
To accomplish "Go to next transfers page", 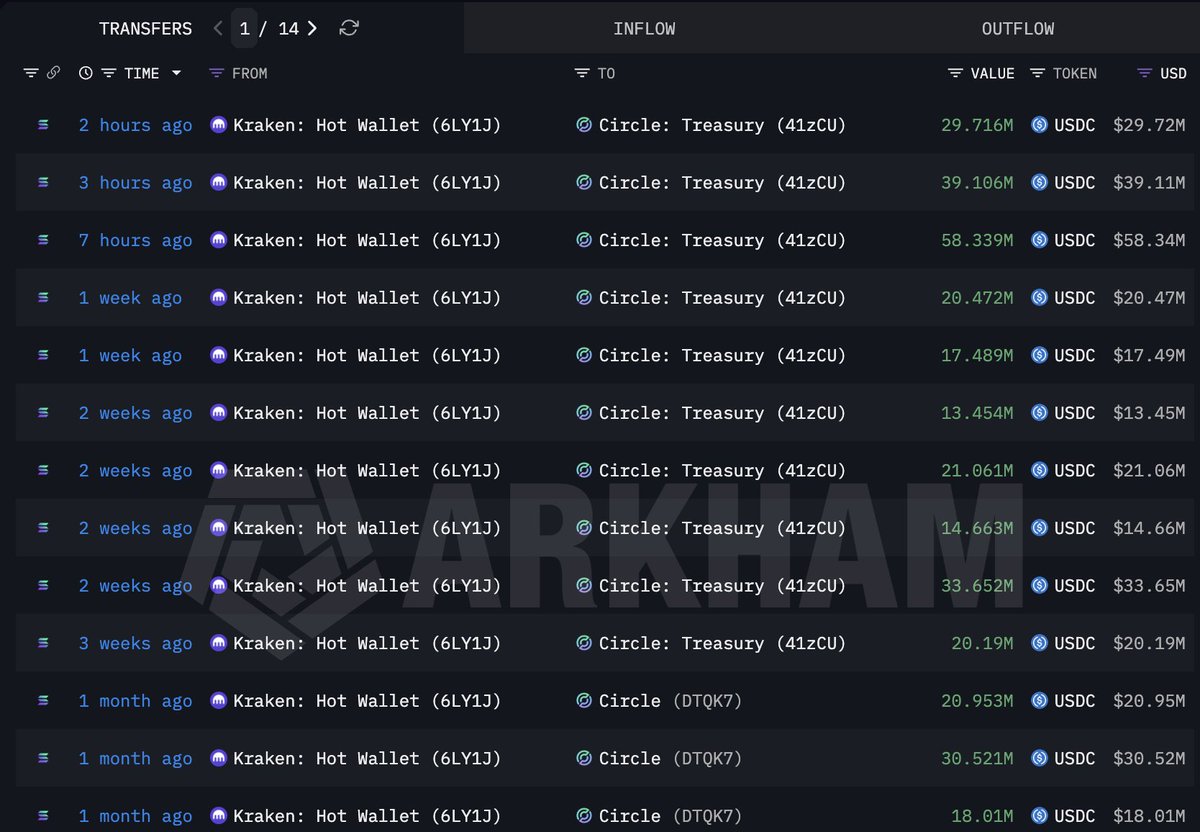I will 313,29.
